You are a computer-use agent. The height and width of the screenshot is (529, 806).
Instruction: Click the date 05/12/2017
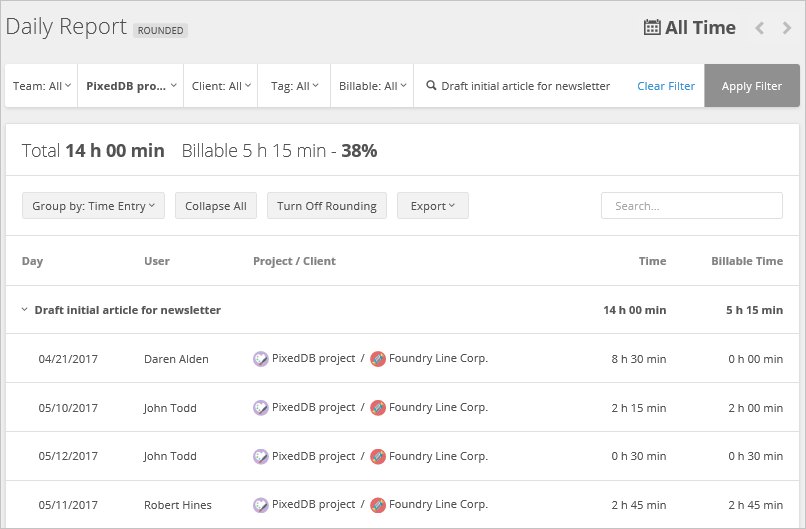[68, 456]
